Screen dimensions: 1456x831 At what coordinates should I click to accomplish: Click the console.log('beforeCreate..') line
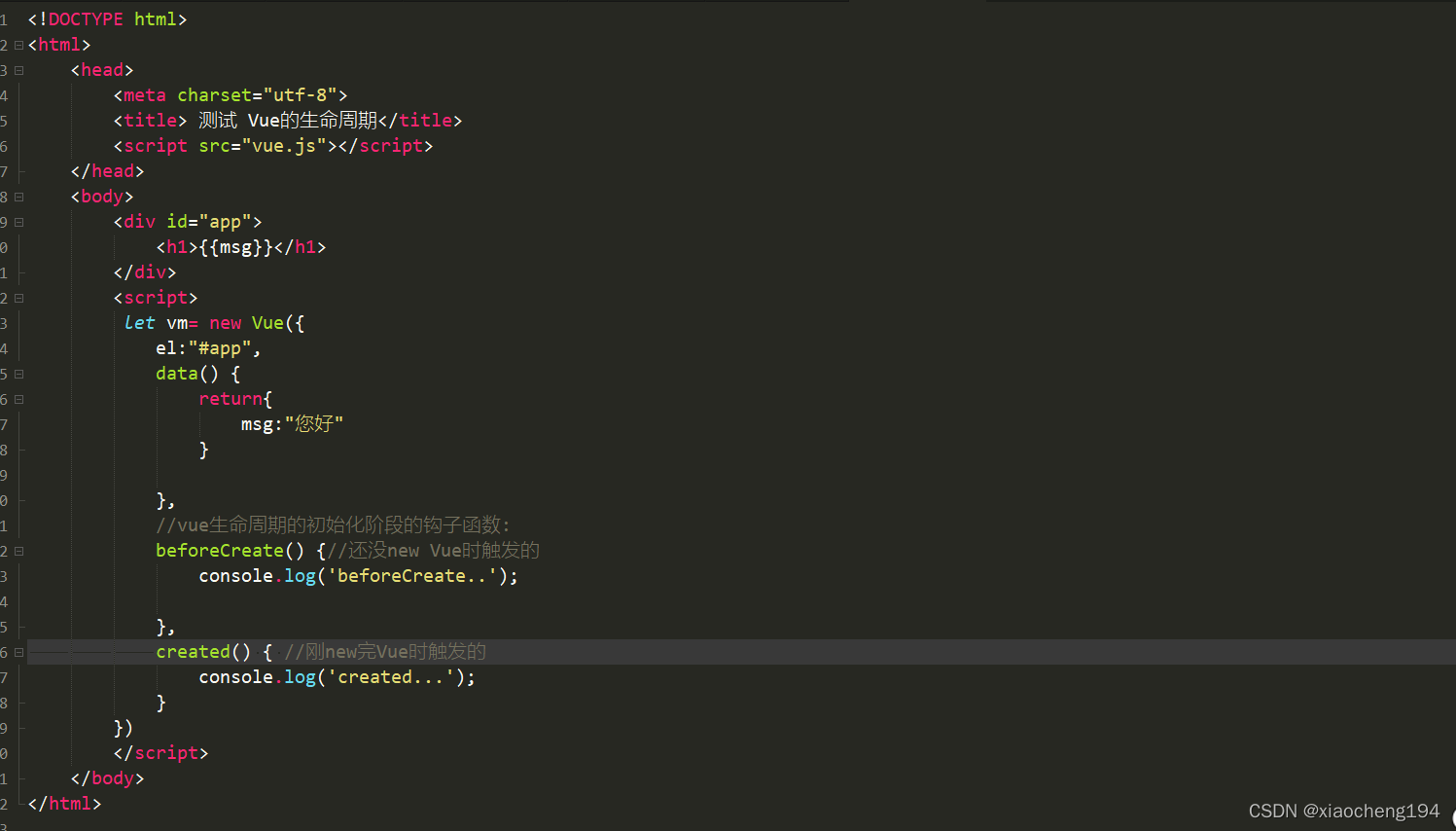(358, 576)
